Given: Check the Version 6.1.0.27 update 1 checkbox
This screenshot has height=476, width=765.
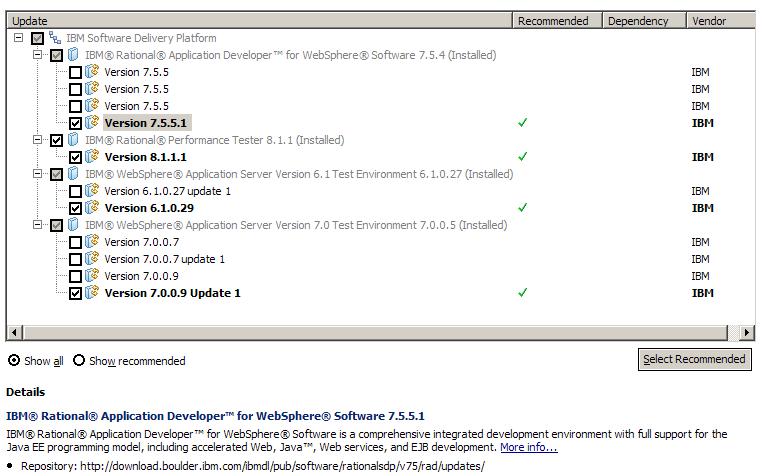Looking at the screenshot, I should 75,191.
